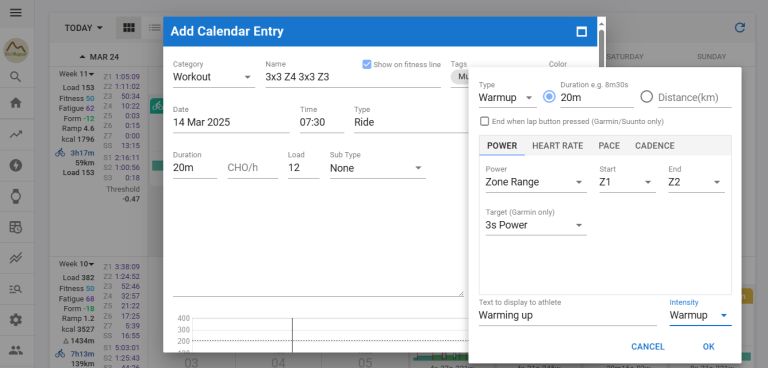
Task: Click the Week 11 bike ride icon
Action: (60, 153)
